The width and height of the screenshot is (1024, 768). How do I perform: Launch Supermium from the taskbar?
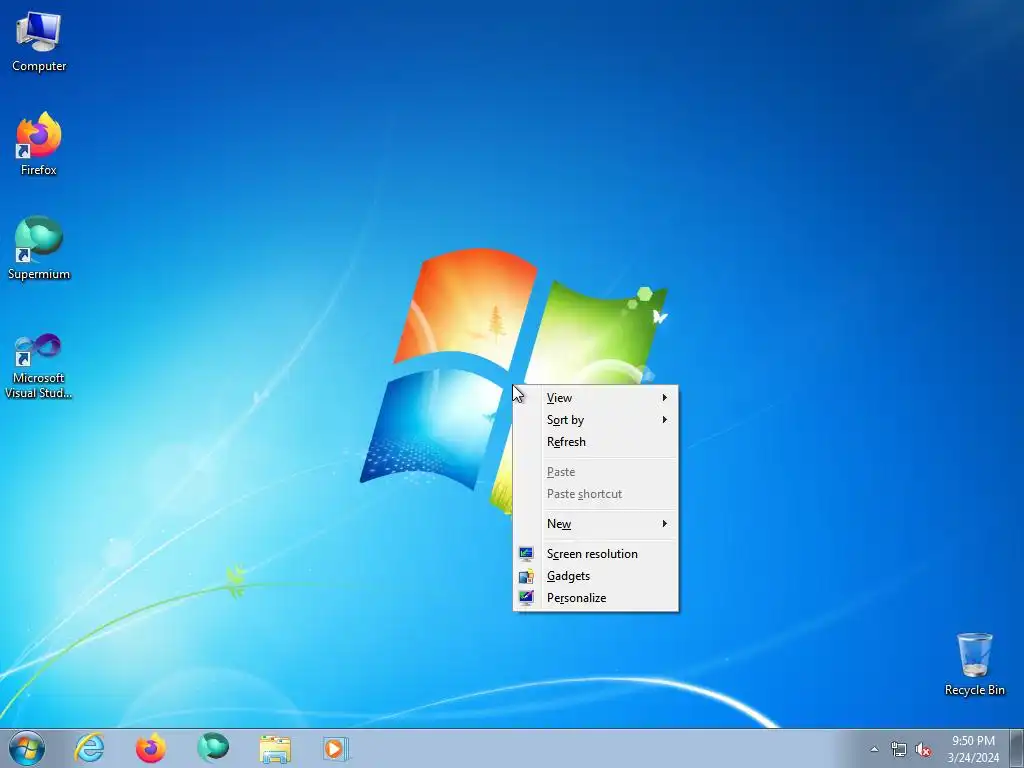[213, 748]
